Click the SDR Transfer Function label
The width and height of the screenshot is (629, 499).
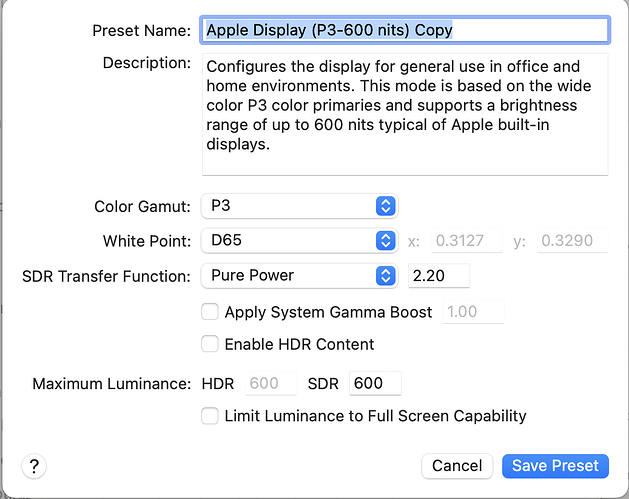pos(106,276)
